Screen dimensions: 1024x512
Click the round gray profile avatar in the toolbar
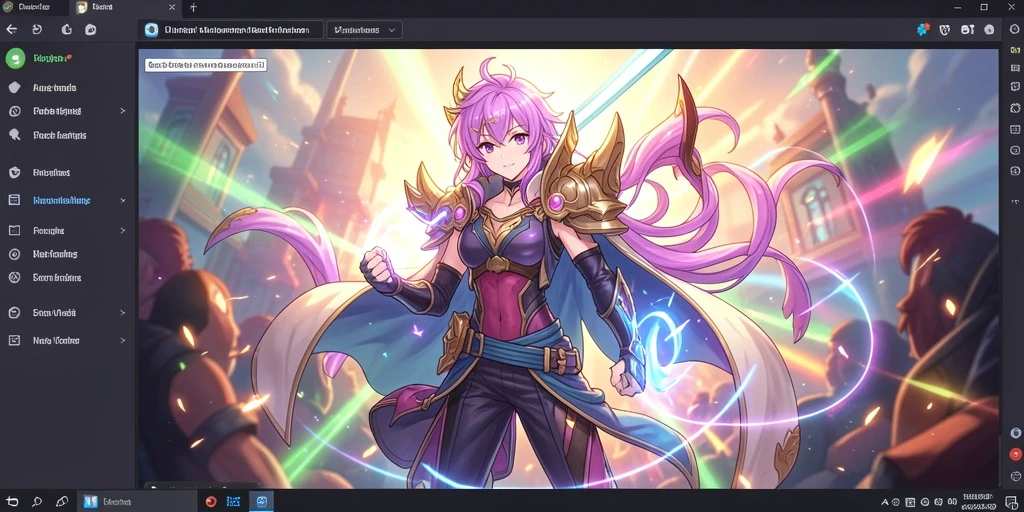coord(989,29)
